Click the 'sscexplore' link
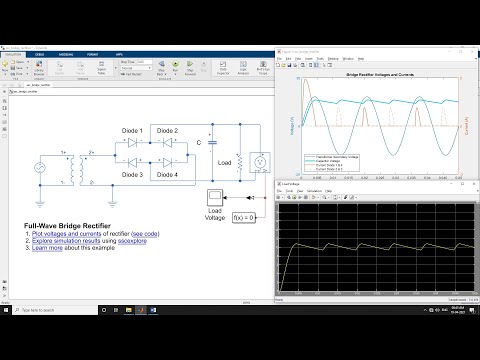 coord(132,241)
